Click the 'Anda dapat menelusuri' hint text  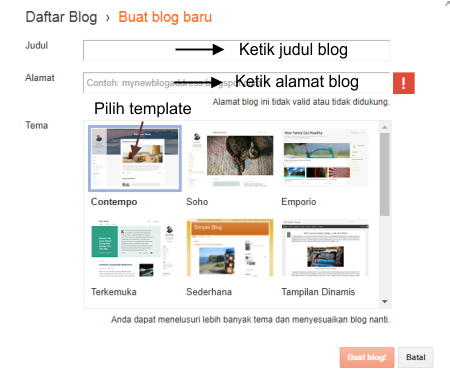(250, 319)
